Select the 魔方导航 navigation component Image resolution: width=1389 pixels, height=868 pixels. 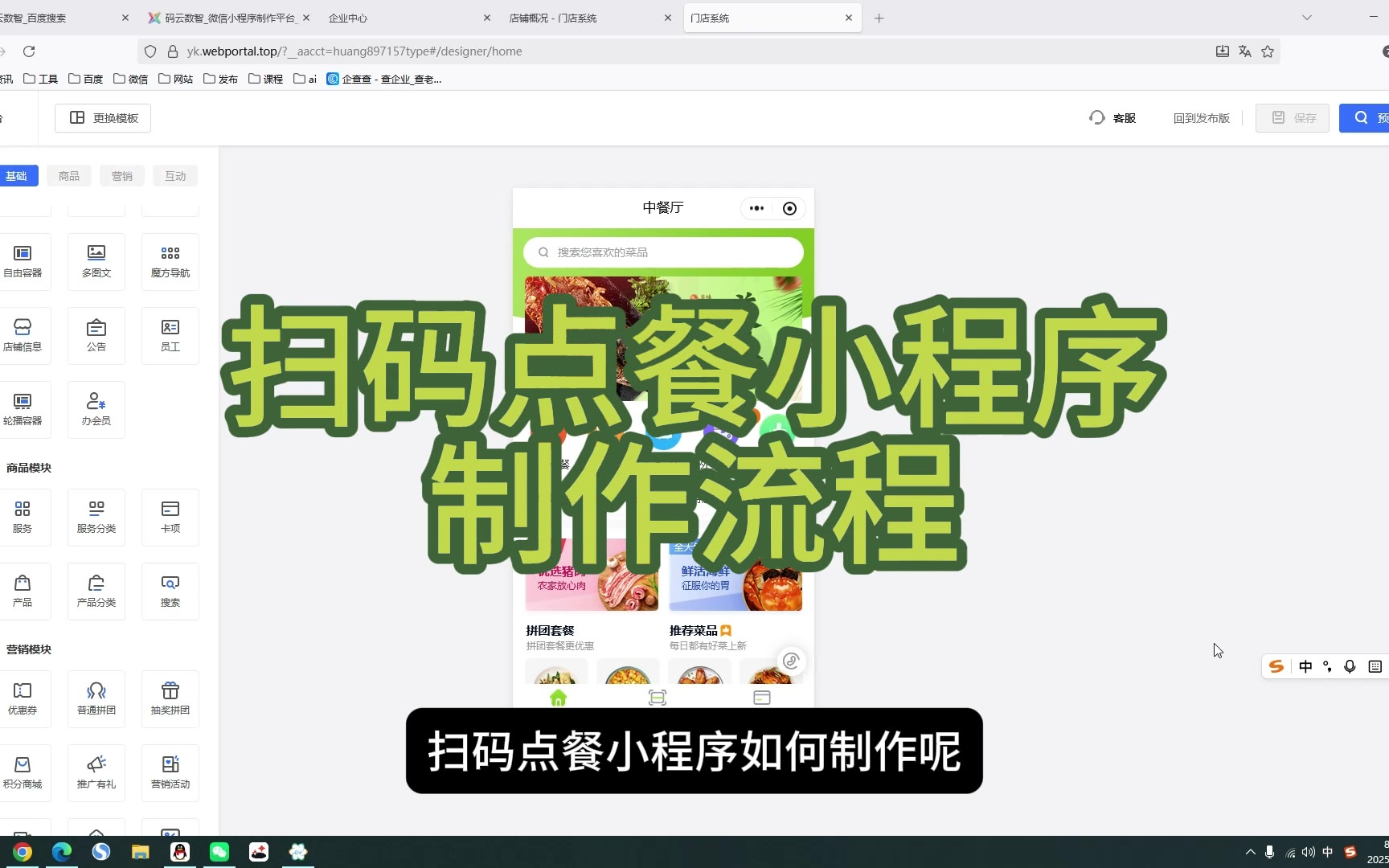170,261
